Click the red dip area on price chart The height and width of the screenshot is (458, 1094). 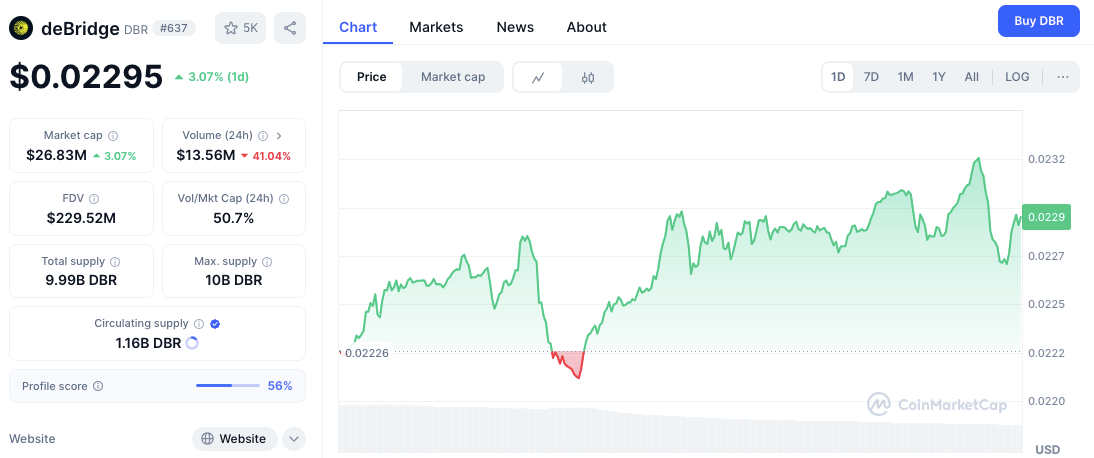[x=569, y=363]
